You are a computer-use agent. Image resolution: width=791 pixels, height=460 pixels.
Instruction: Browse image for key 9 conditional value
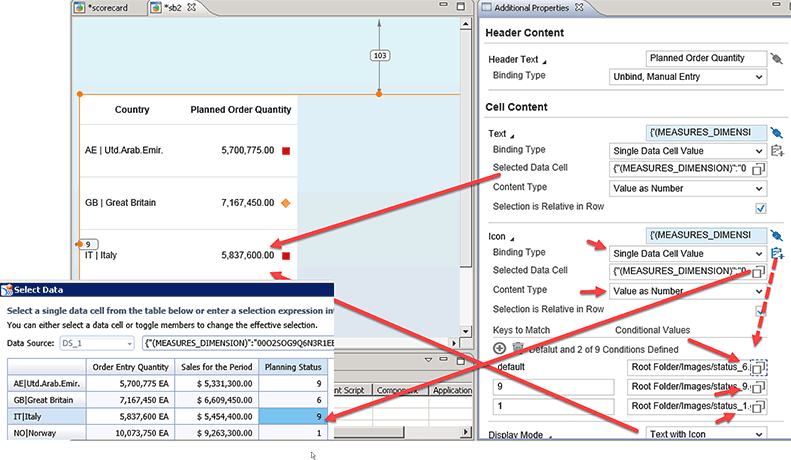759,386
